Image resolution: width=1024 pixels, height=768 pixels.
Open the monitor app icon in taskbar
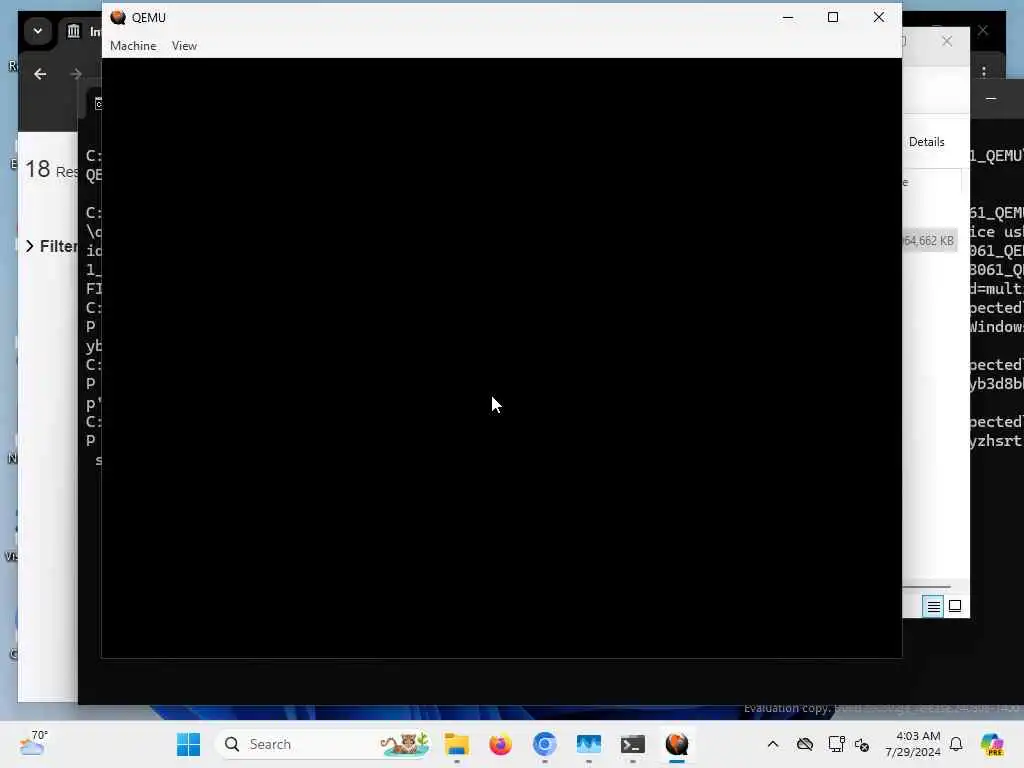(x=588, y=744)
